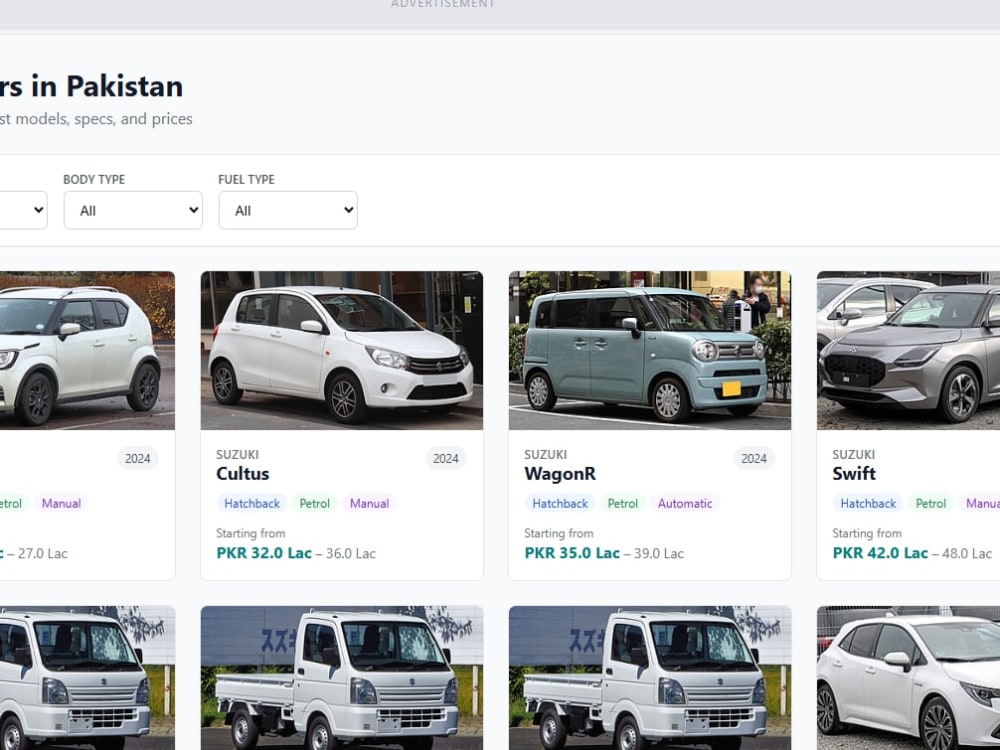This screenshot has height=750, width=1000.
Task: Click the Hatchback tag on WagonR card
Action: [x=560, y=503]
